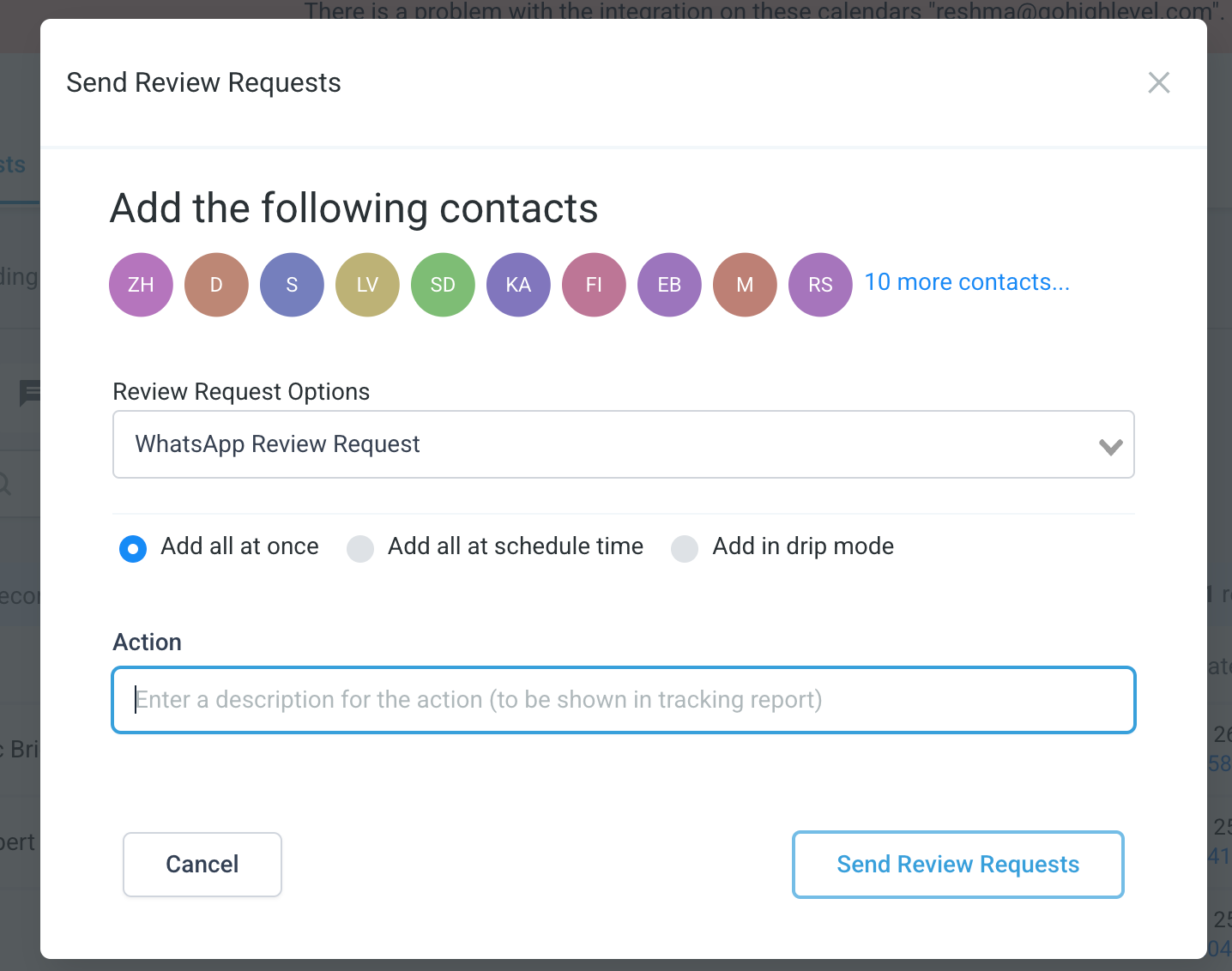Select the Add all at once option
This screenshot has height=971, width=1232.
[x=133, y=548]
